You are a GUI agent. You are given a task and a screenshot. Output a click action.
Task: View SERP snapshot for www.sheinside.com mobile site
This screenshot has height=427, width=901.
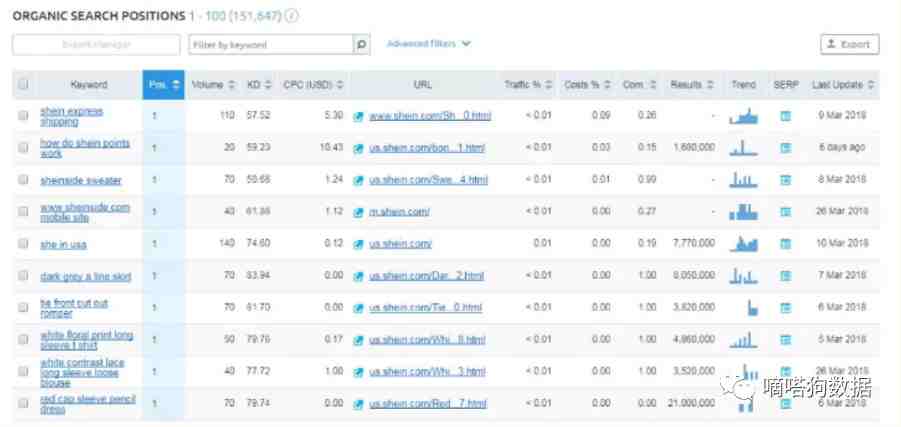(785, 212)
